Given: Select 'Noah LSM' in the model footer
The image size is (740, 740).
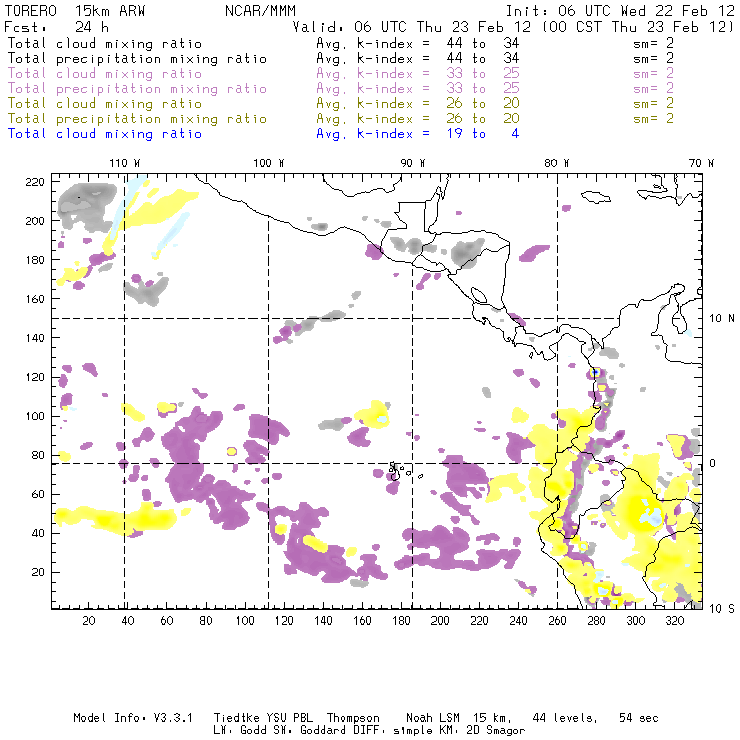Looking at the screenshot, I should pos(433,718).
